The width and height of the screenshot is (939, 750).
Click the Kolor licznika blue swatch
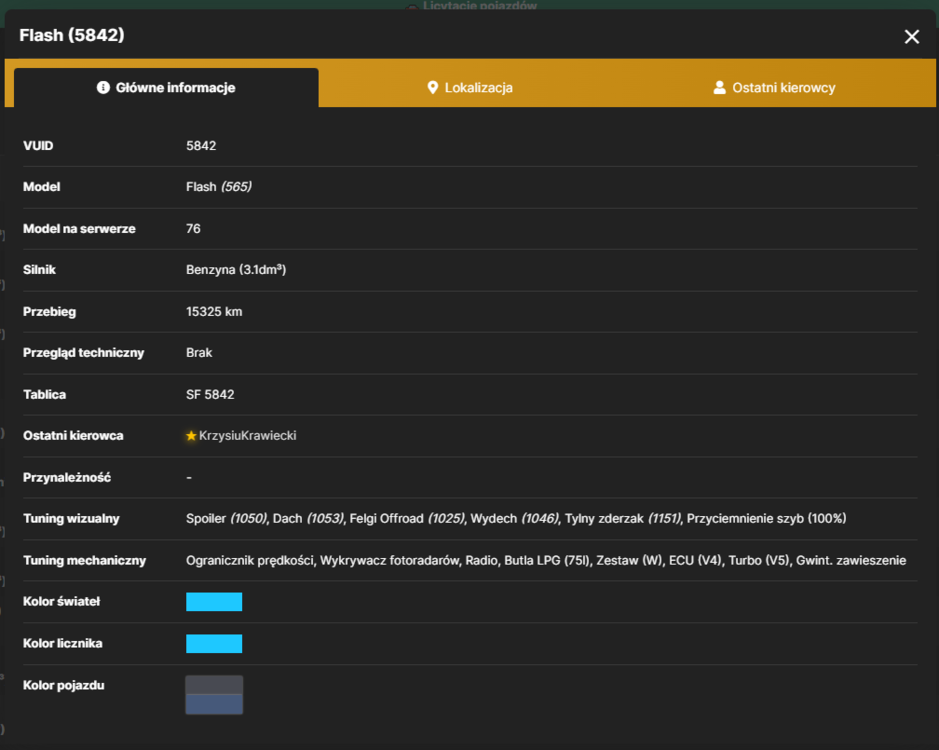[214, 643]
